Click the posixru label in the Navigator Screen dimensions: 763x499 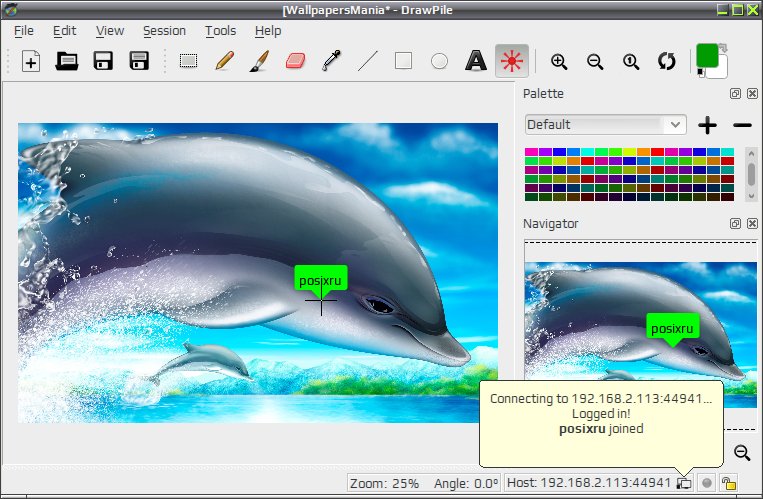[x=672, y=328]
